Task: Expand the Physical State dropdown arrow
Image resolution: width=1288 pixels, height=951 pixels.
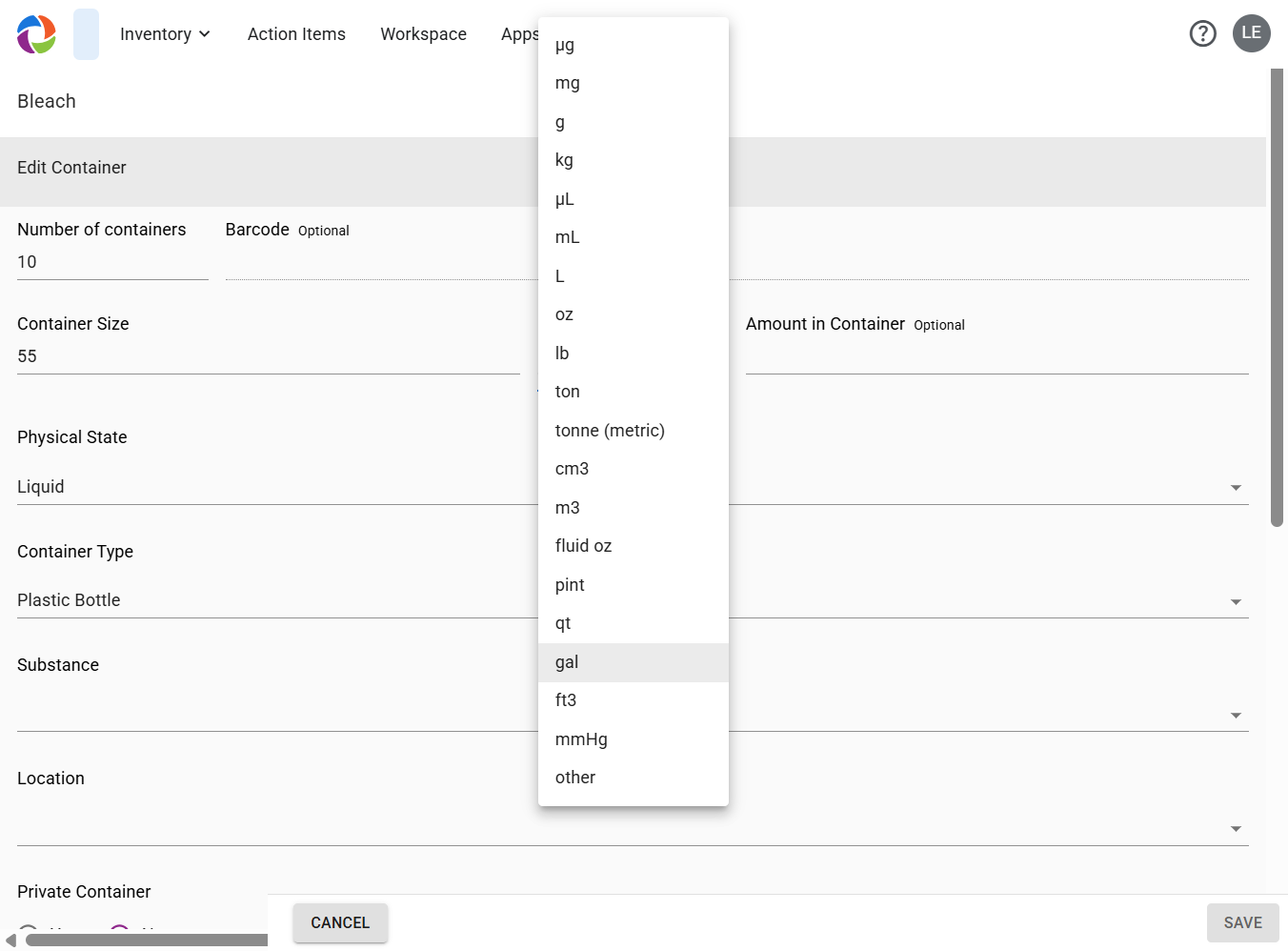Action: point(1236,488)
